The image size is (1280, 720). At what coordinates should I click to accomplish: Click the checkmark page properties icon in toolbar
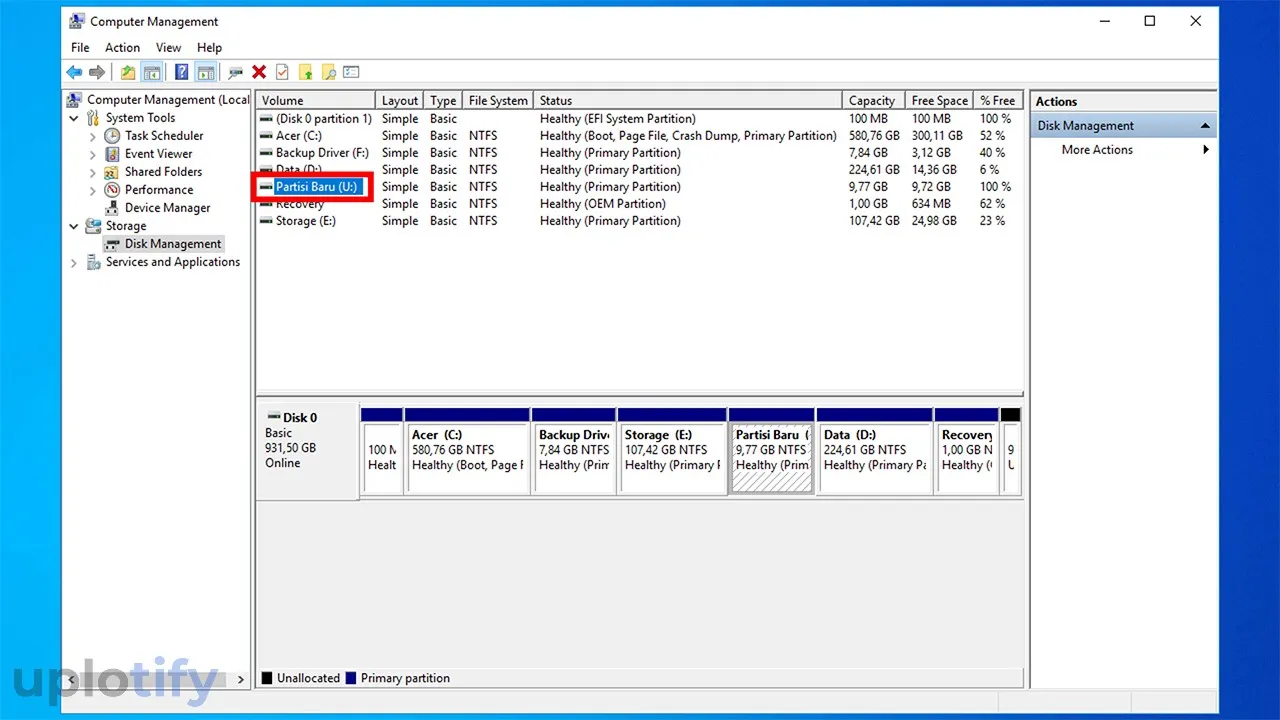tap(282, 72)
